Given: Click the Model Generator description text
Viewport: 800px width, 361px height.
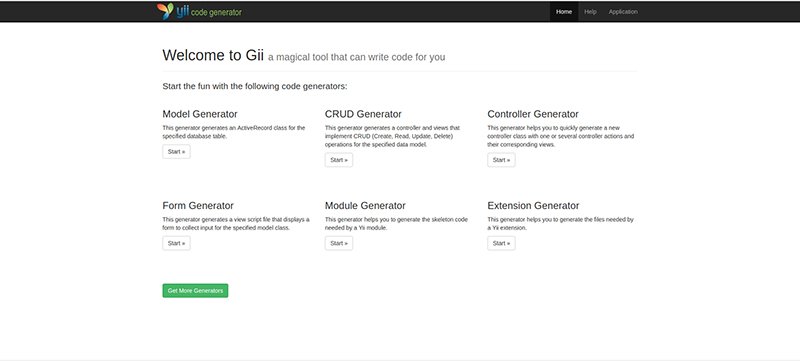Looking at the screenshot, I should click(x=234, y=132).
